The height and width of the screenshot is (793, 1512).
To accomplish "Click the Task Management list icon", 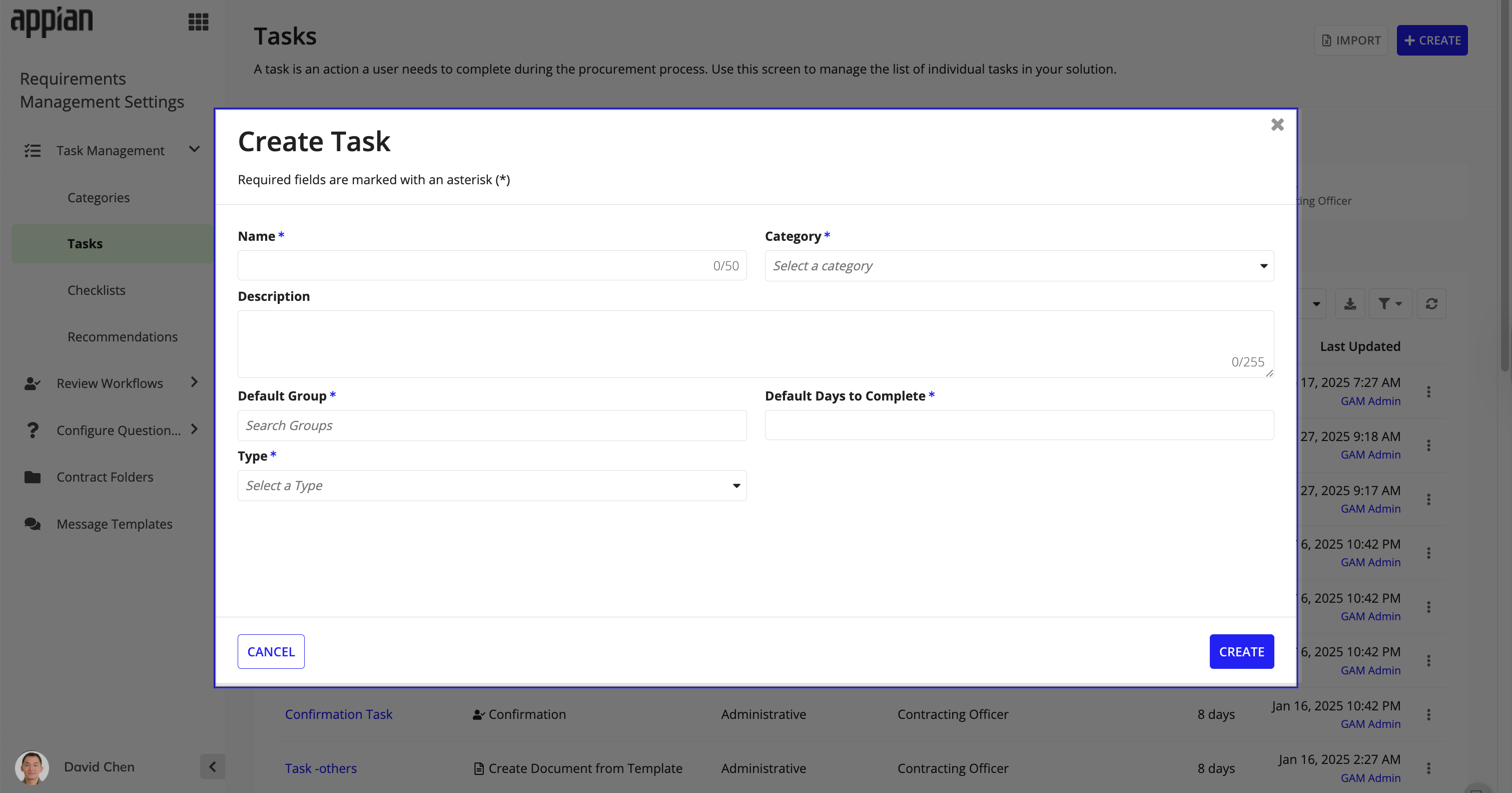I will pyautogui.click(x=33, y=151).
